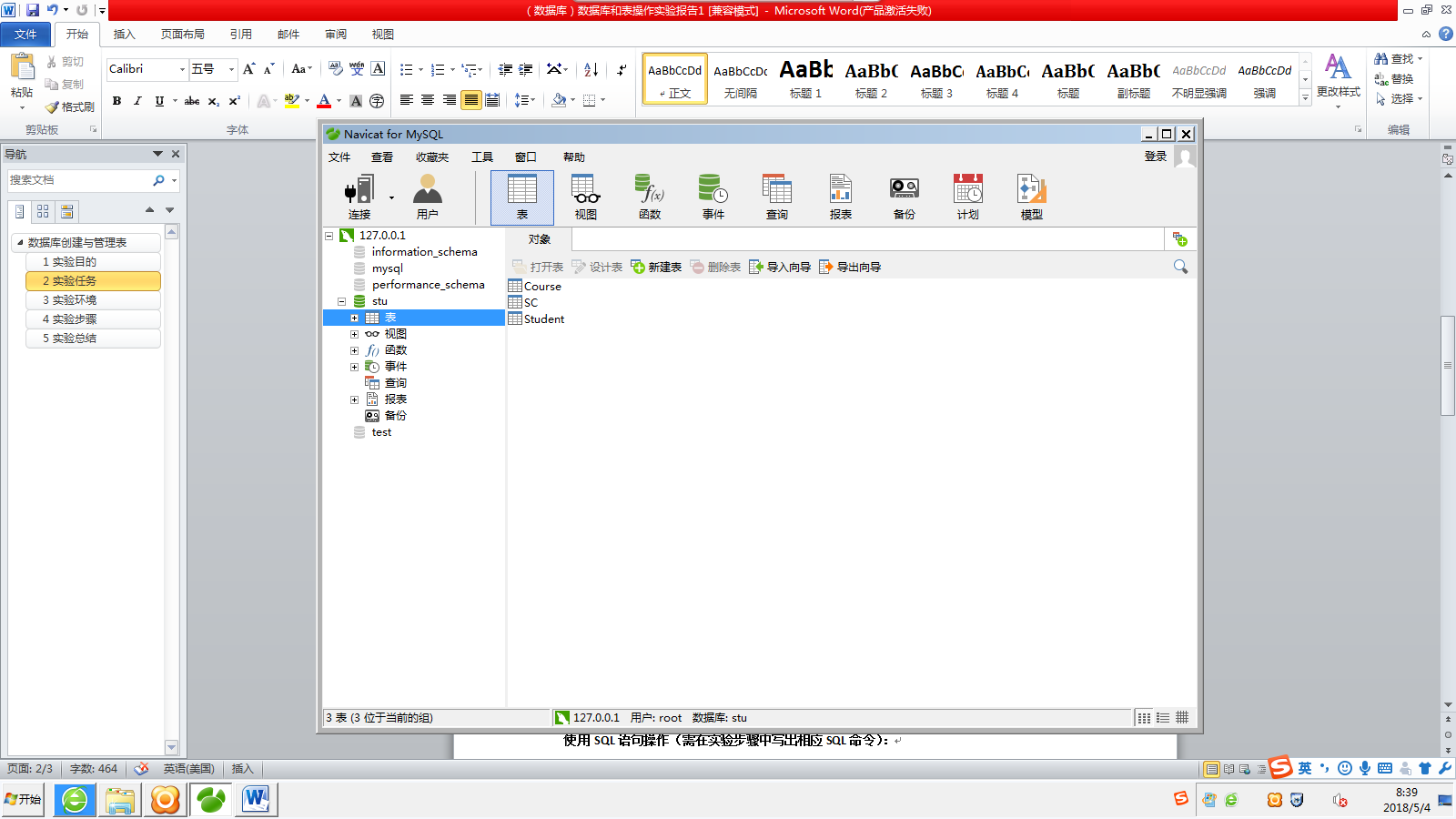Toggle justify alignment in Word
1456x819 pixels.
tap(471, 100)
